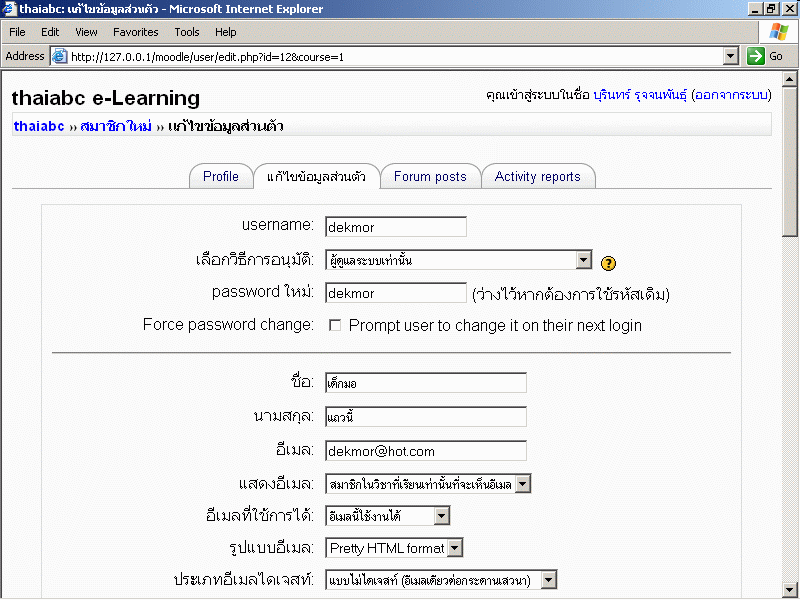Click the yellow help icon beside authentication dropdown
Screen dimensions: 800x600
pyautogui.click(x=609, y=263)
